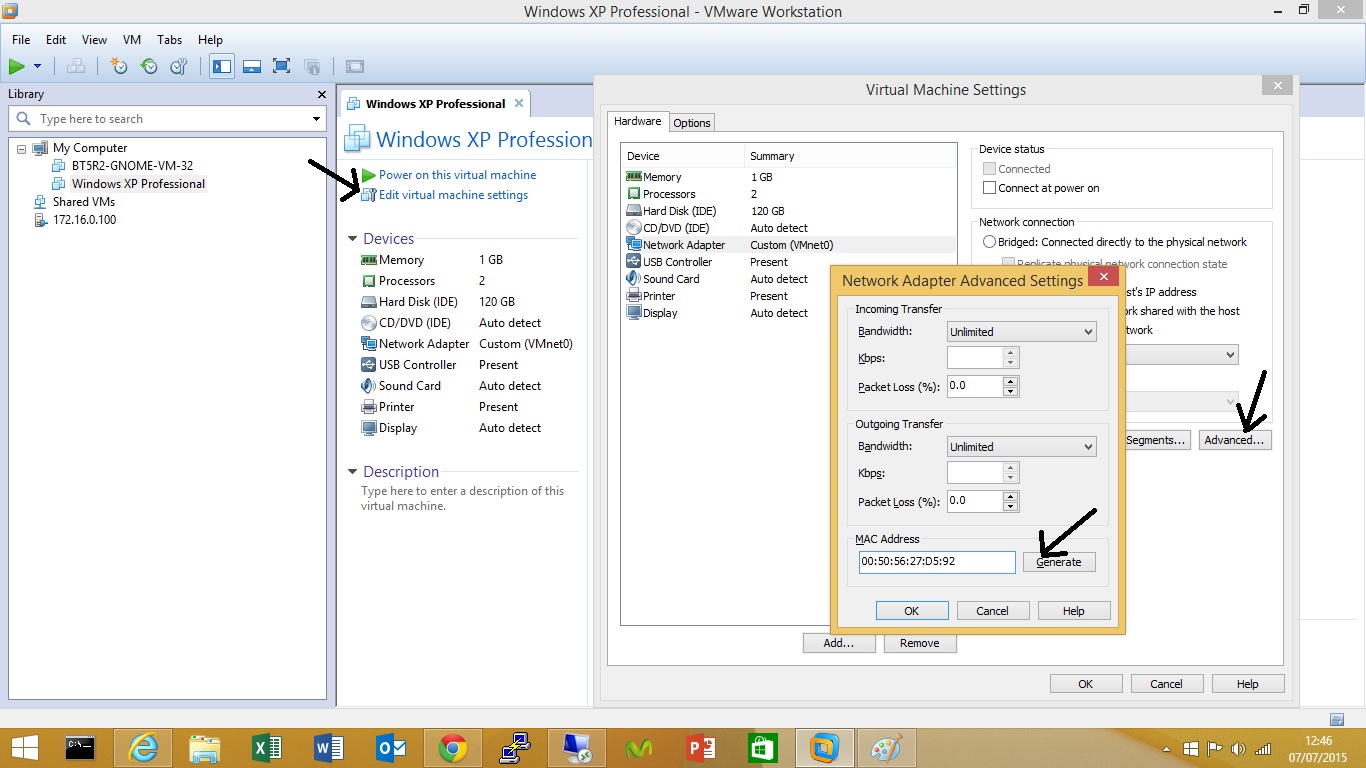The width and height of the screenshot is (1366, 768).
Task: Click OK in Network Adapter Advanced Settings
Action: [x=912, y=611]
